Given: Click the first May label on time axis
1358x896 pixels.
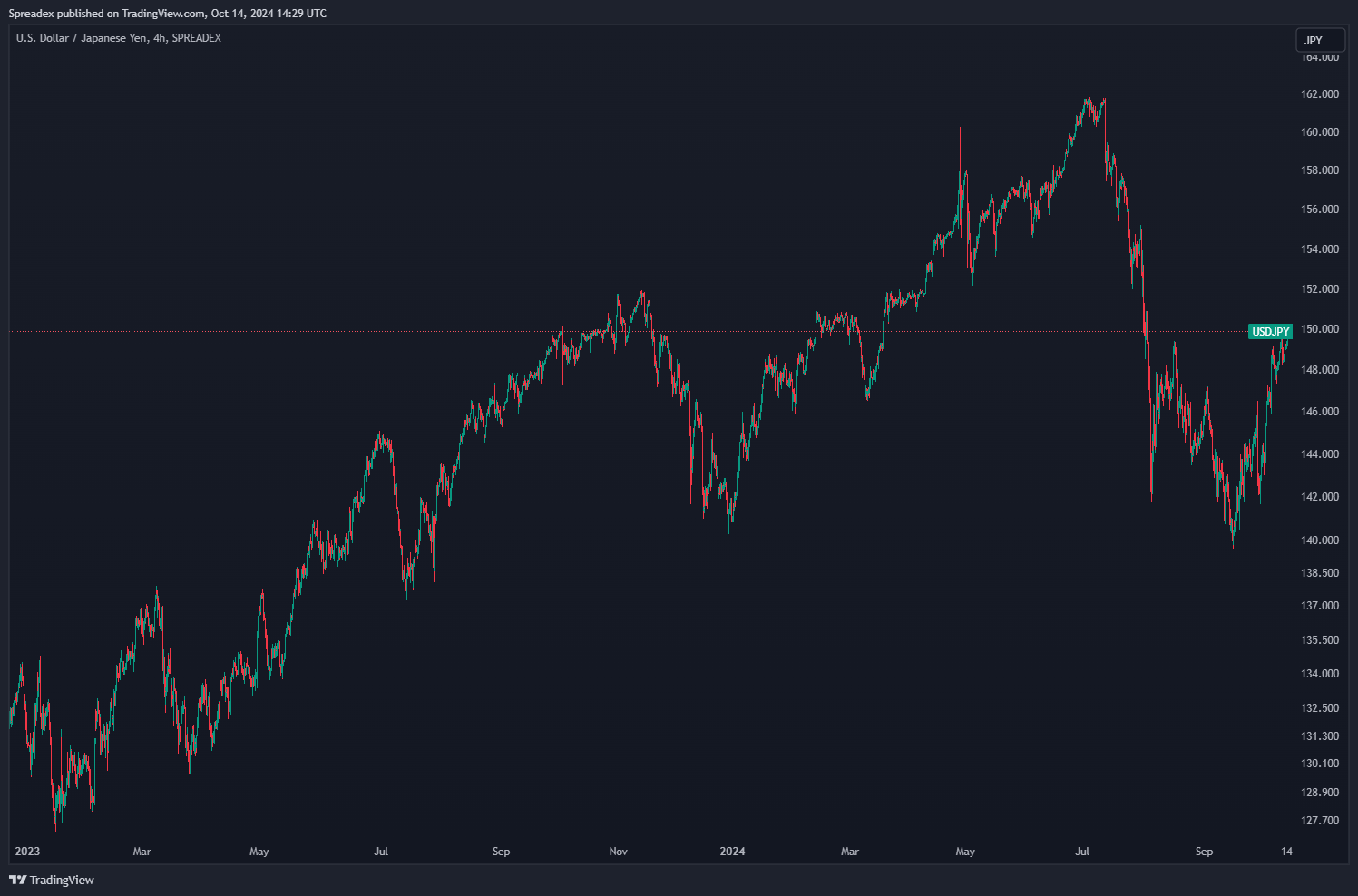Looking at the screenshot, I should [259, 852].
